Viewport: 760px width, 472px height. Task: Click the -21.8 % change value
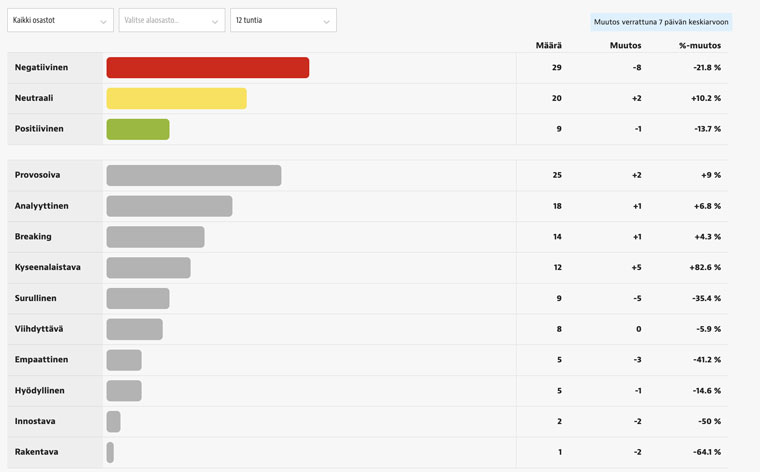click(707, 67)
